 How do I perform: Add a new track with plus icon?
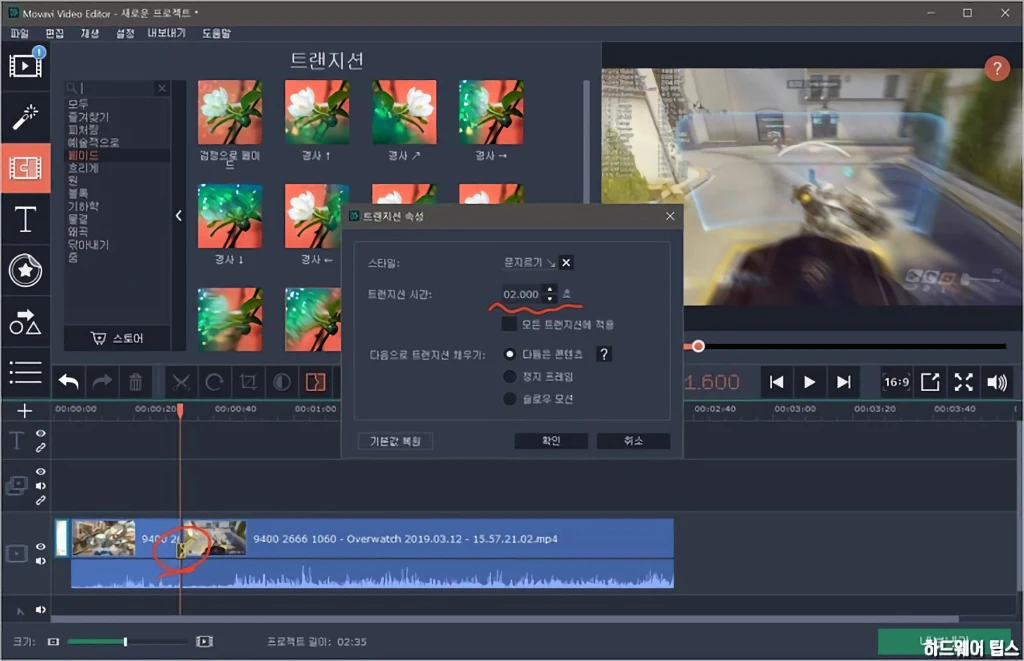[24, 411]
